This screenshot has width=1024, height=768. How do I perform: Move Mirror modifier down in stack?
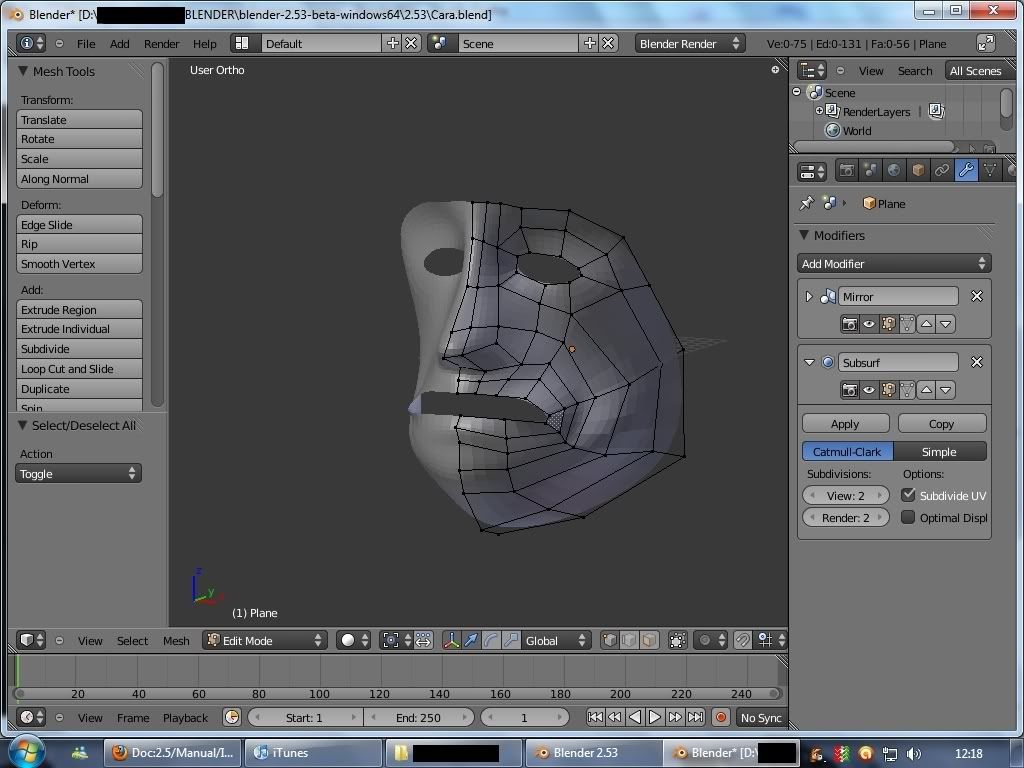pyautogui.click(x=946, y=324)
